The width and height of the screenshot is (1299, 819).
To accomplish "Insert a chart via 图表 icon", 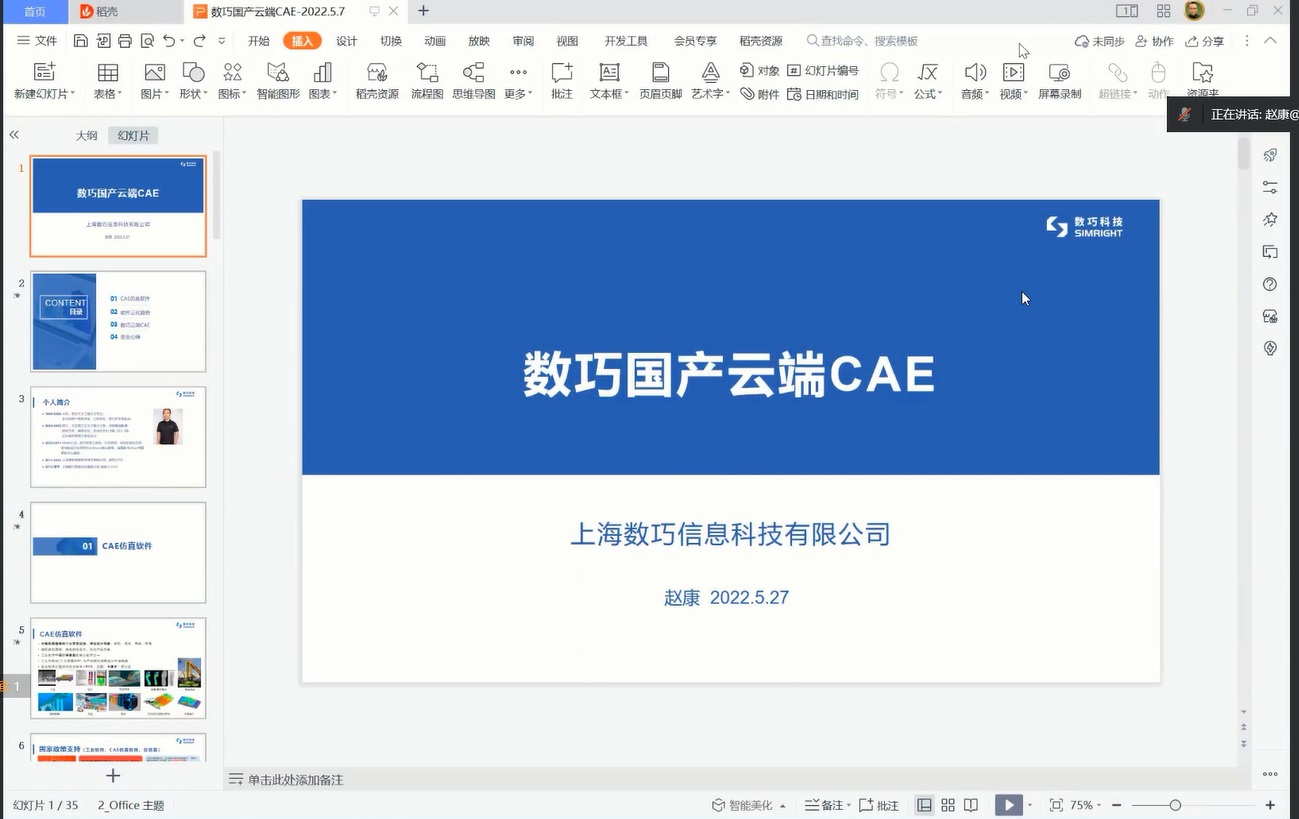I will [322, 81].
